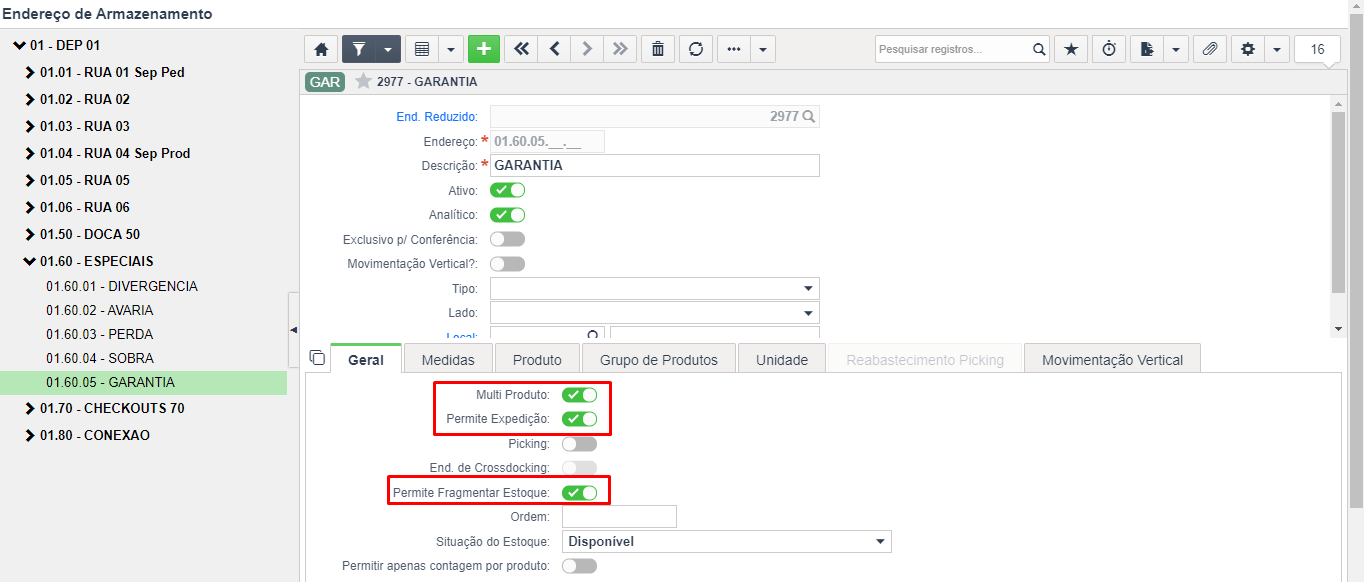Open the settings gear icon

1248,48
